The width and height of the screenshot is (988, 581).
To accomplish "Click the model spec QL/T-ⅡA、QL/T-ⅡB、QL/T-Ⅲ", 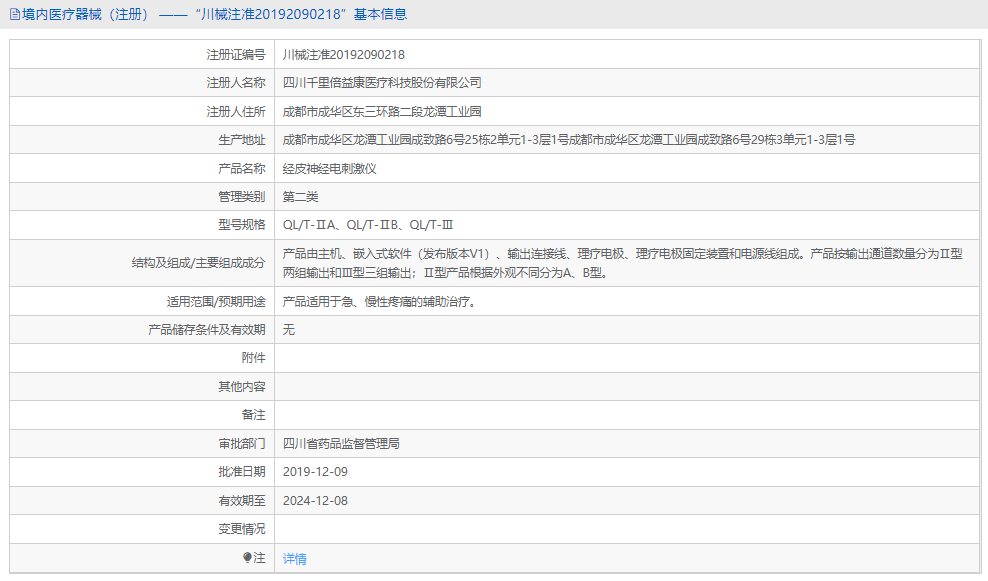I will coord(368,225).
